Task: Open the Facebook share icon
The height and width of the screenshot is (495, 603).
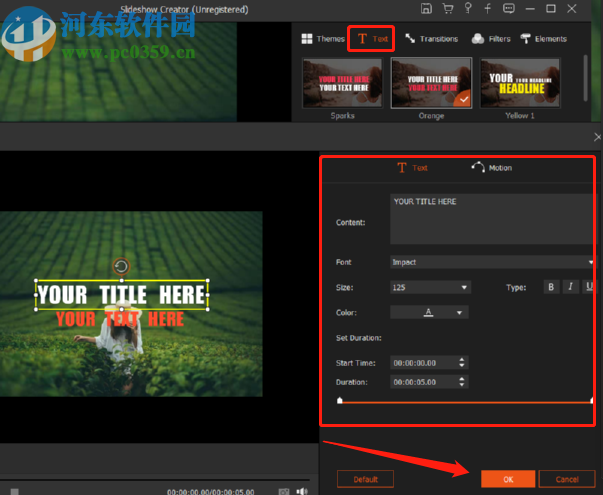Action: coord(488,8)
